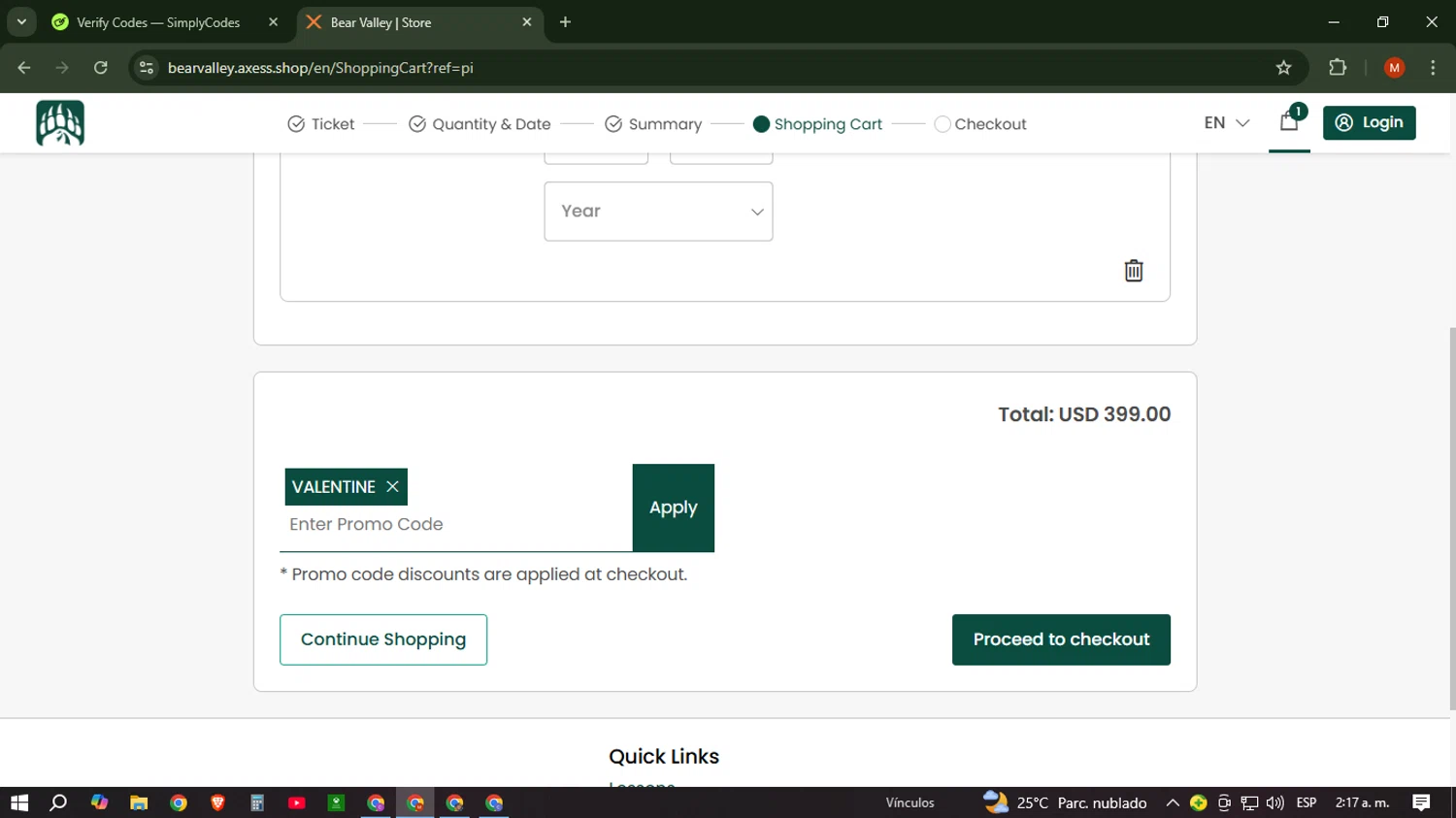Screen dimensions: 1456x818
Task: Show hidden system tray icons
Action: pos(1173,802)
